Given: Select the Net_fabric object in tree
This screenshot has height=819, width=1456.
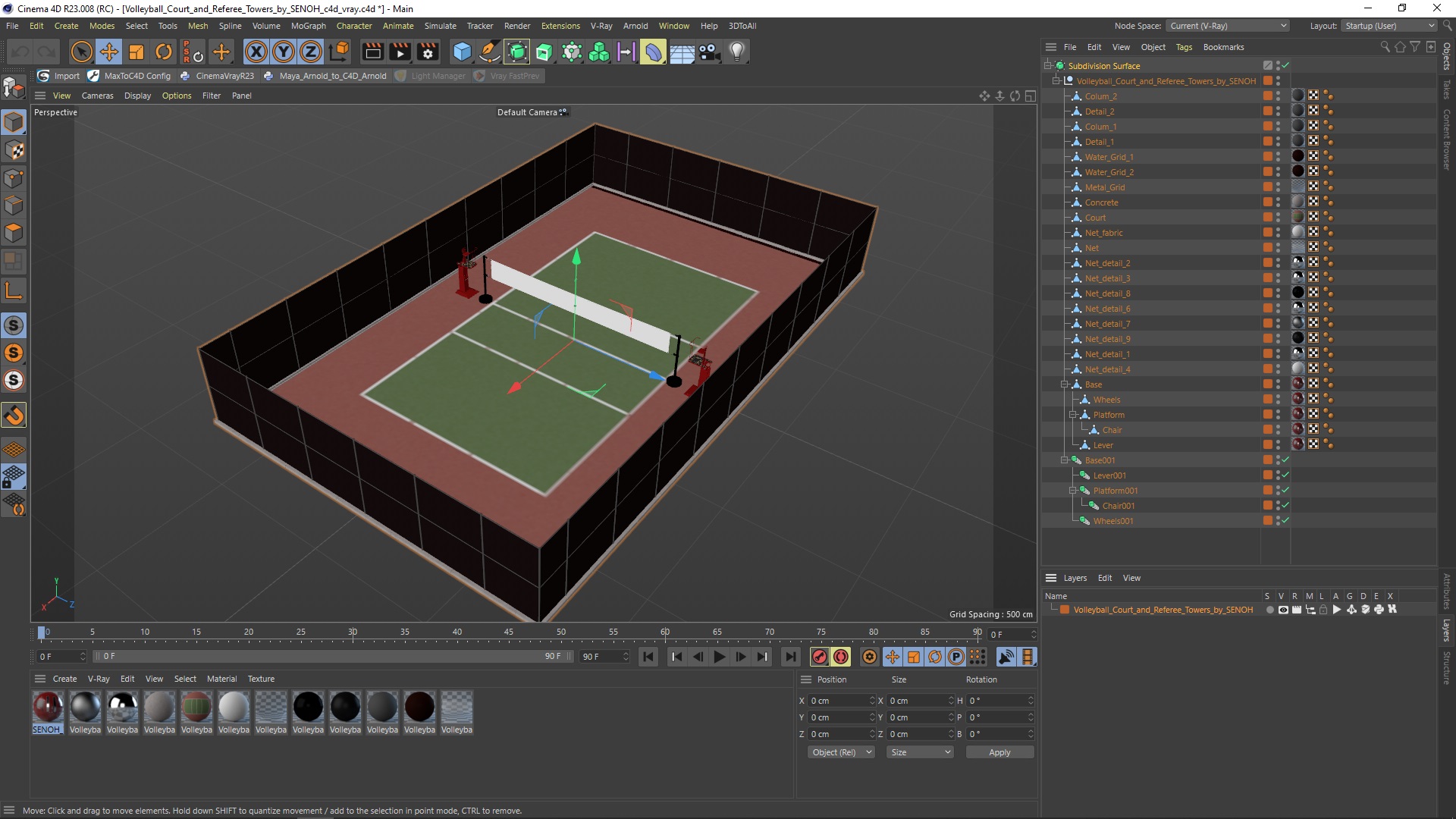Looking at the screenshot, I should click(x=1103, y=233).
